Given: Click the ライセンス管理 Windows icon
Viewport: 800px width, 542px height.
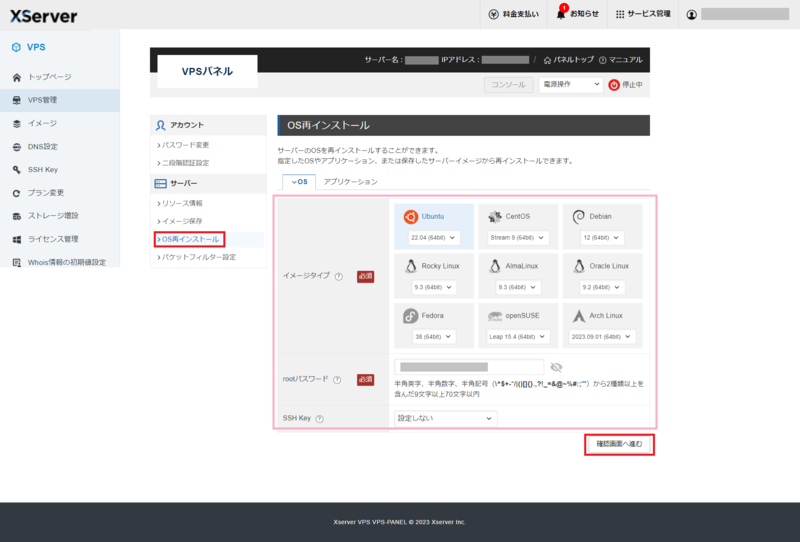Looking at the screenshot, I should pyautogui.click(x=17, y=239).
